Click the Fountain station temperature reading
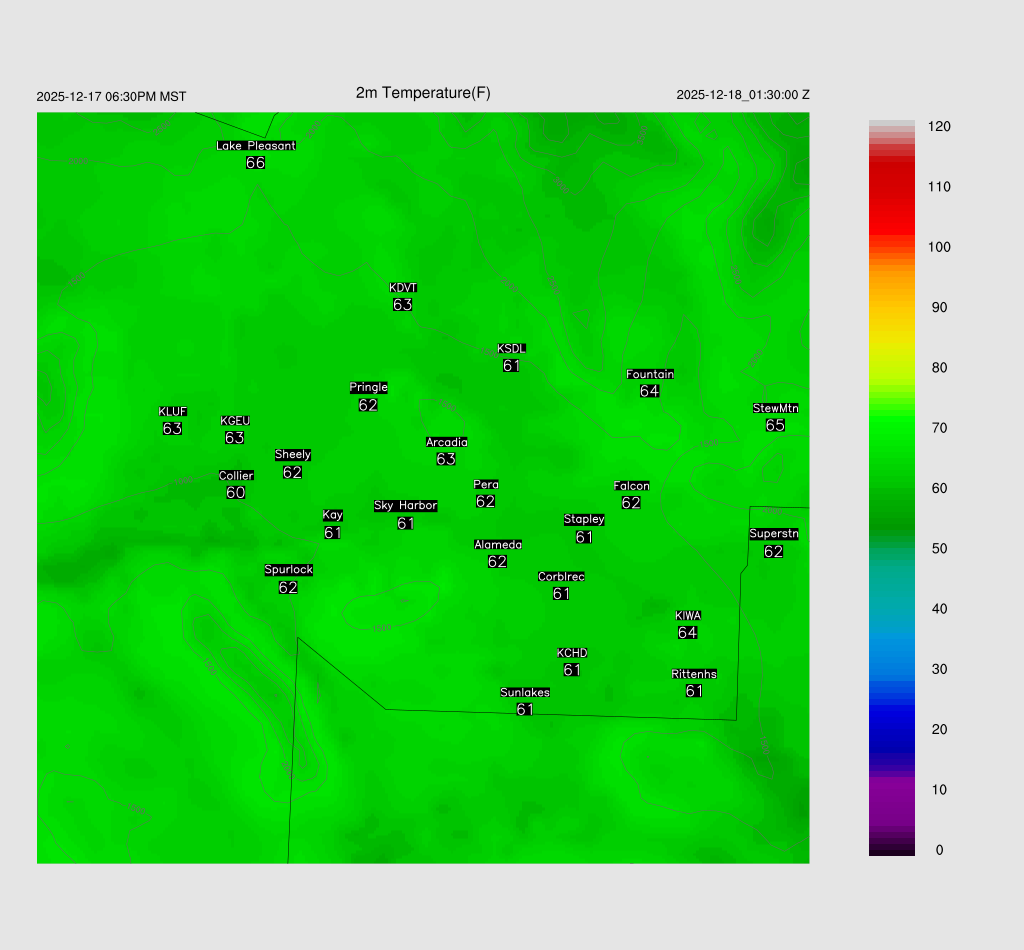Image resolution: width=1024 pixels, height=950 pixels. pos(650,391)
